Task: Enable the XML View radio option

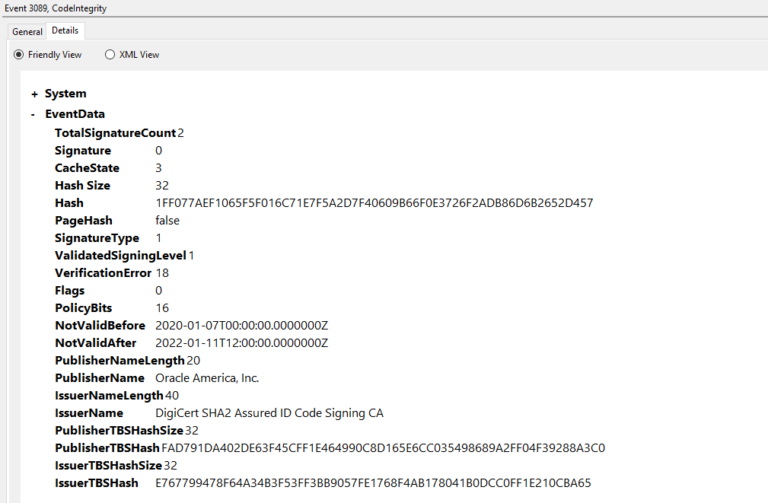Action: click(110, 55)
